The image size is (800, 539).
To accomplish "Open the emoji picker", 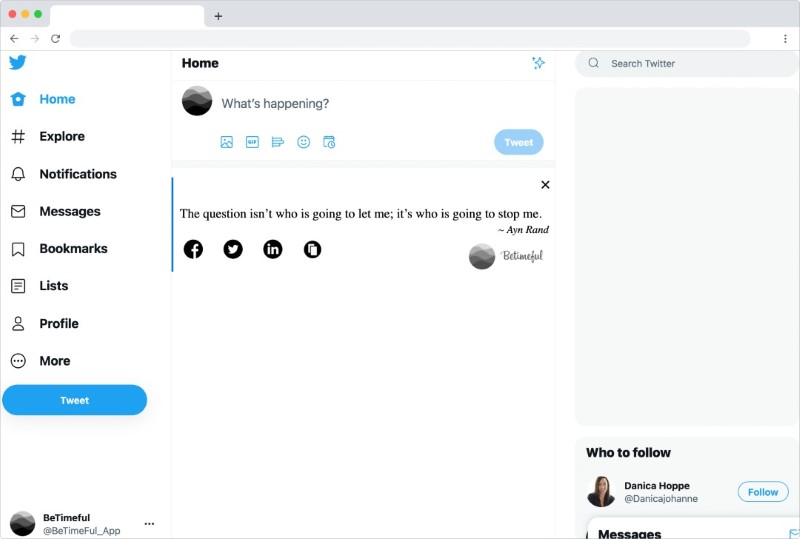I will point(304,142).
